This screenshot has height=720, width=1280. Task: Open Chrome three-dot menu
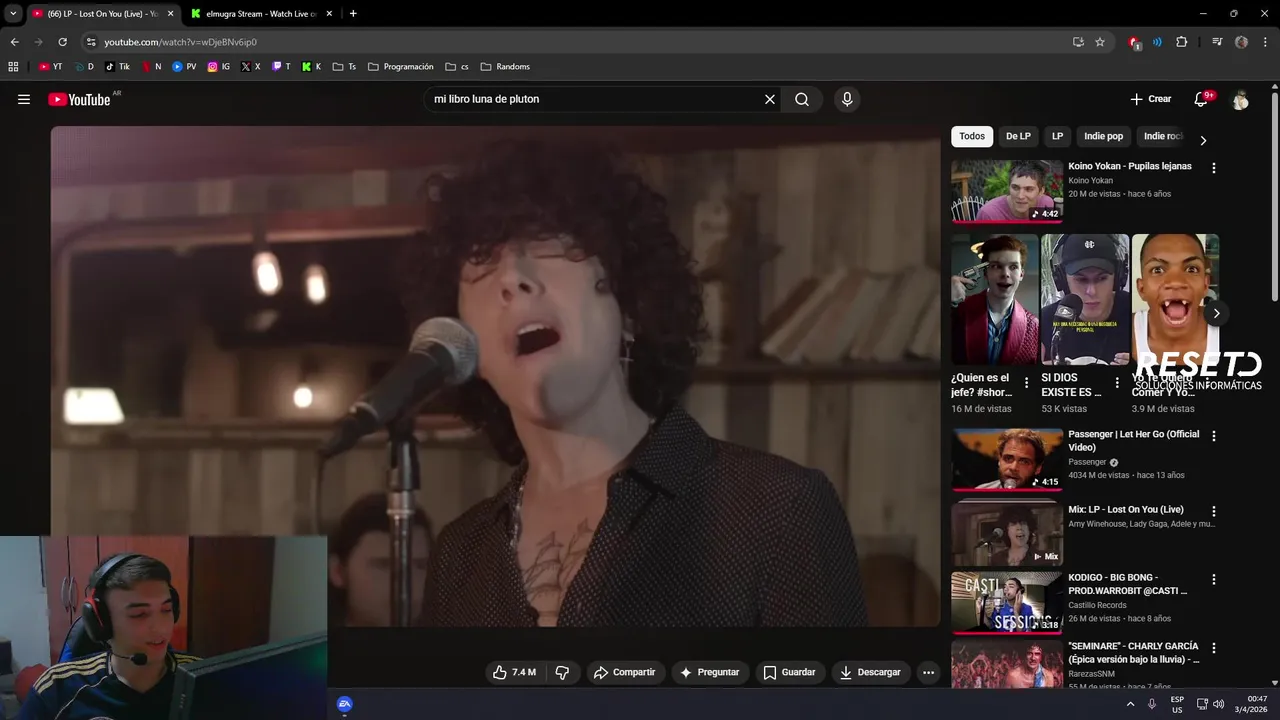click(1264, 42)
